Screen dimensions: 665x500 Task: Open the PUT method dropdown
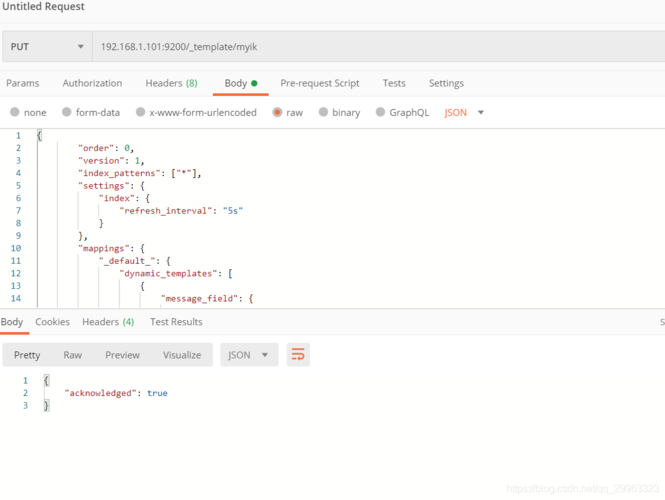pos(47,47)
